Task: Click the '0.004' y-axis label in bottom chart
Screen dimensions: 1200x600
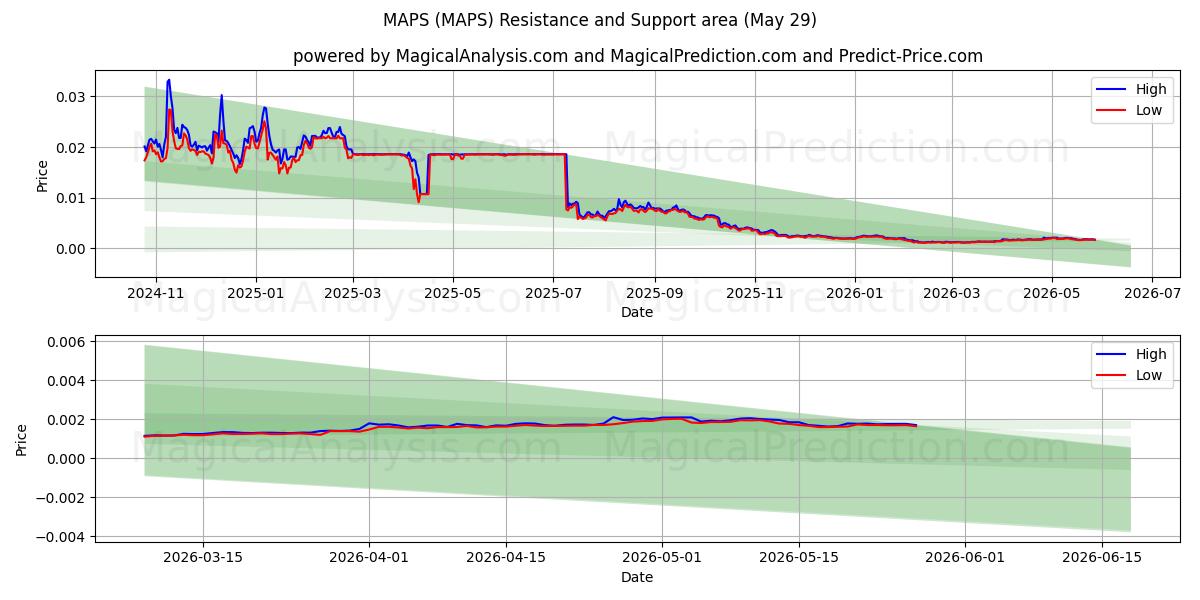Action: (x=68, y=381)
